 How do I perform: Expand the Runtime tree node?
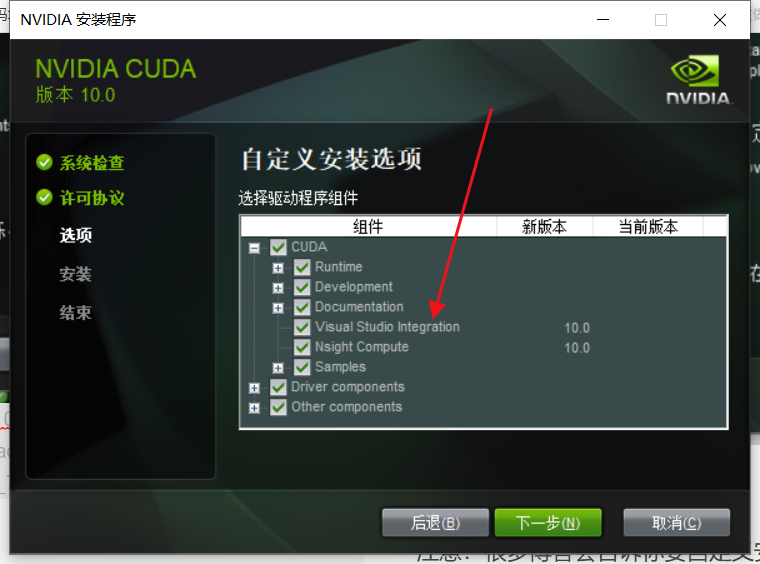[x=278, y=268]
